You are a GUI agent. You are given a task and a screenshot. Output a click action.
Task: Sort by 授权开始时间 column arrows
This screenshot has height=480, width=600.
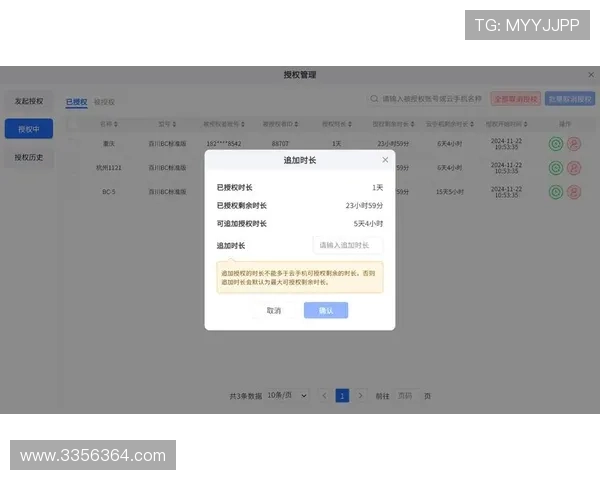click(x=525, y=124)
